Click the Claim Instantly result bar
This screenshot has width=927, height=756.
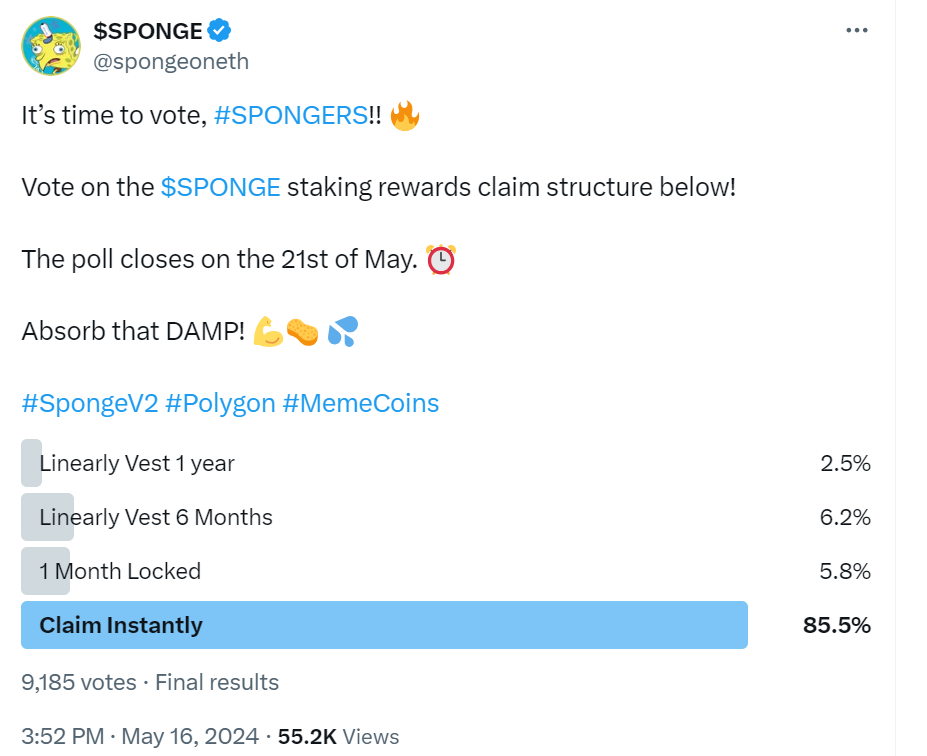click(x=384, y=625)
